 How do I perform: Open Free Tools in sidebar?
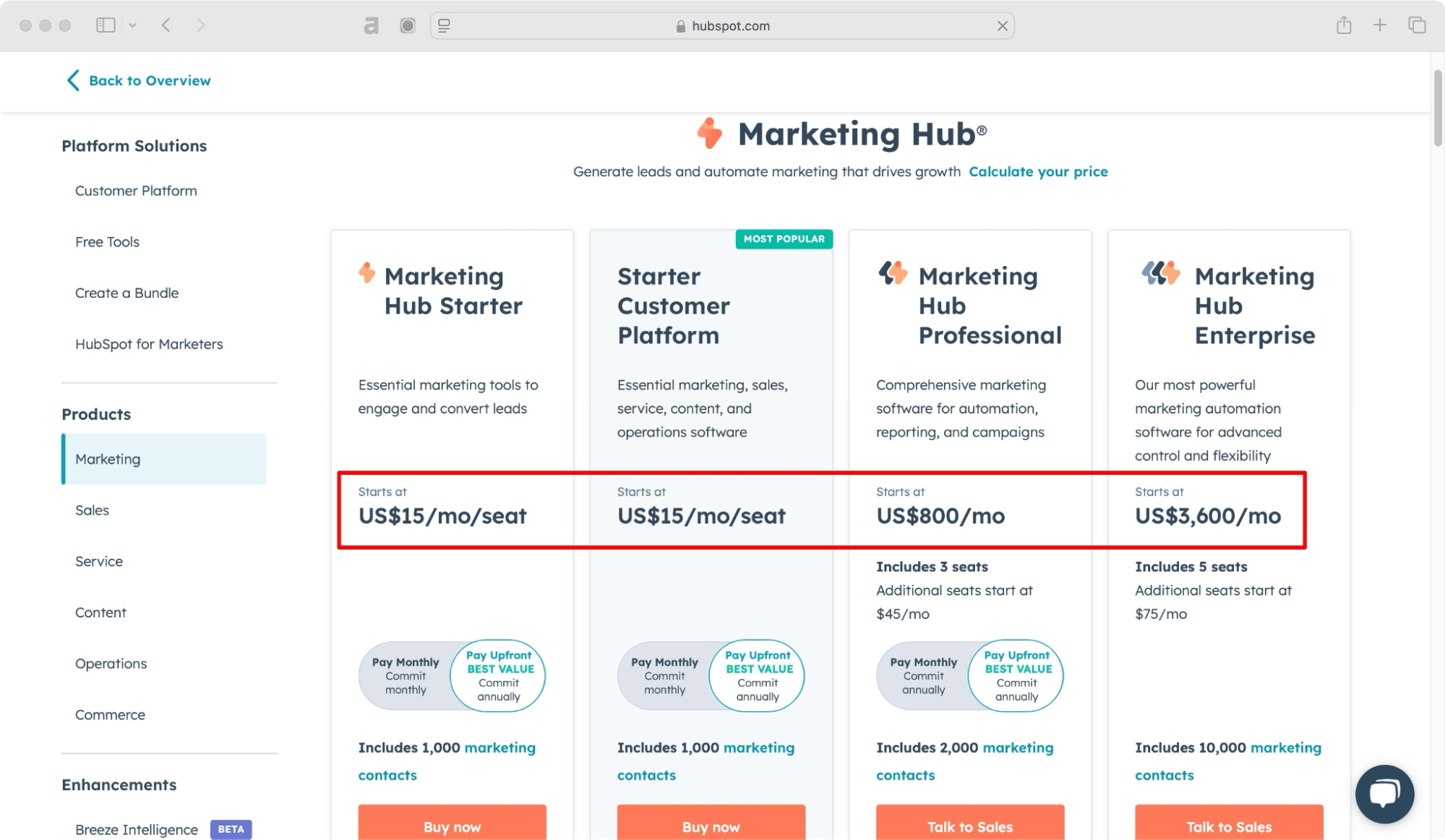coord(107,242)
